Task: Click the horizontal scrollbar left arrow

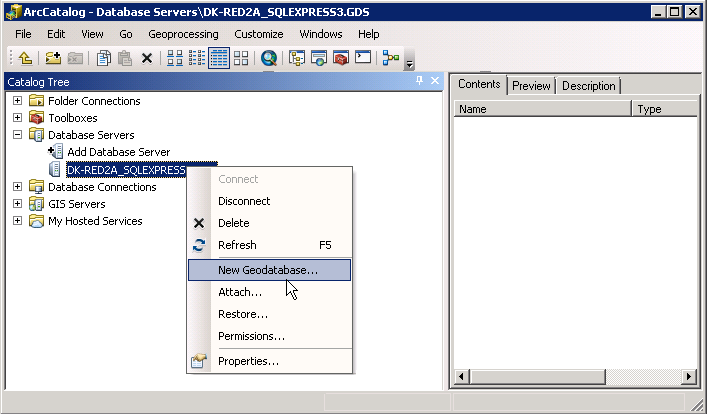Action: tap(462, 377)
